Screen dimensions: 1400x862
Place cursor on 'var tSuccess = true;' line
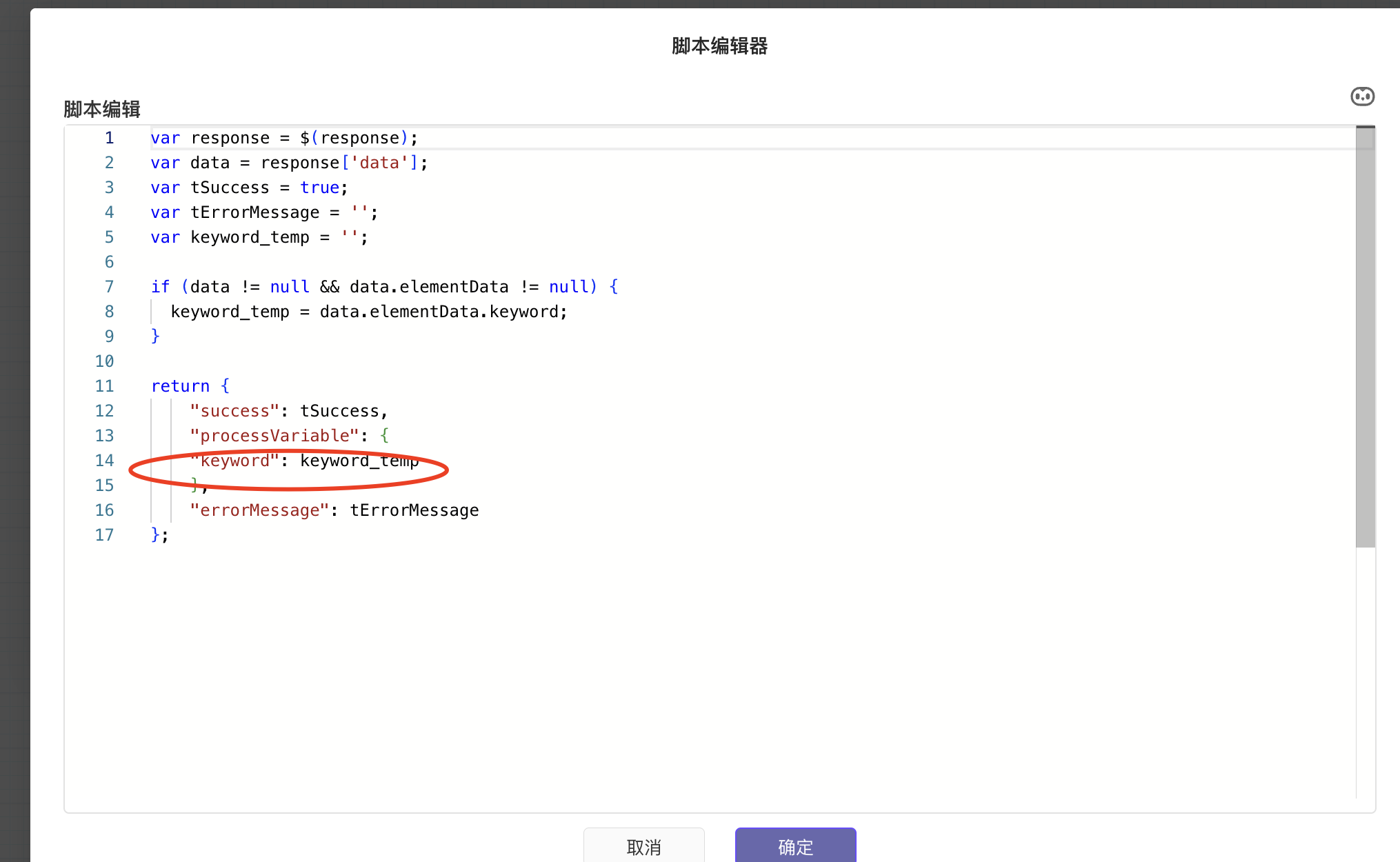tap(249, 188)
